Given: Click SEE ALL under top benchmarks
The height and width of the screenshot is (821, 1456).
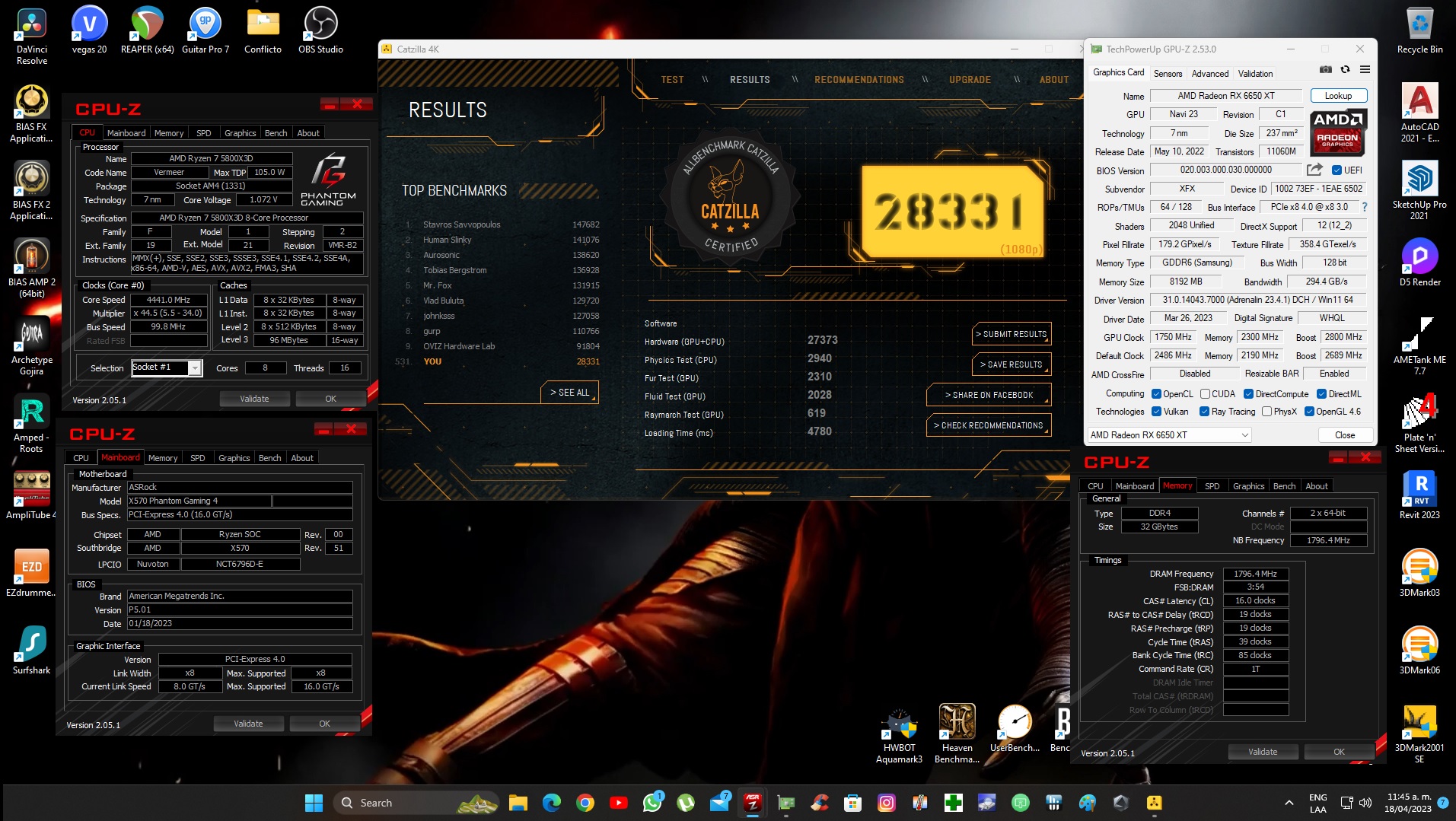Looking at the screenshot, I should coord(569,393).
